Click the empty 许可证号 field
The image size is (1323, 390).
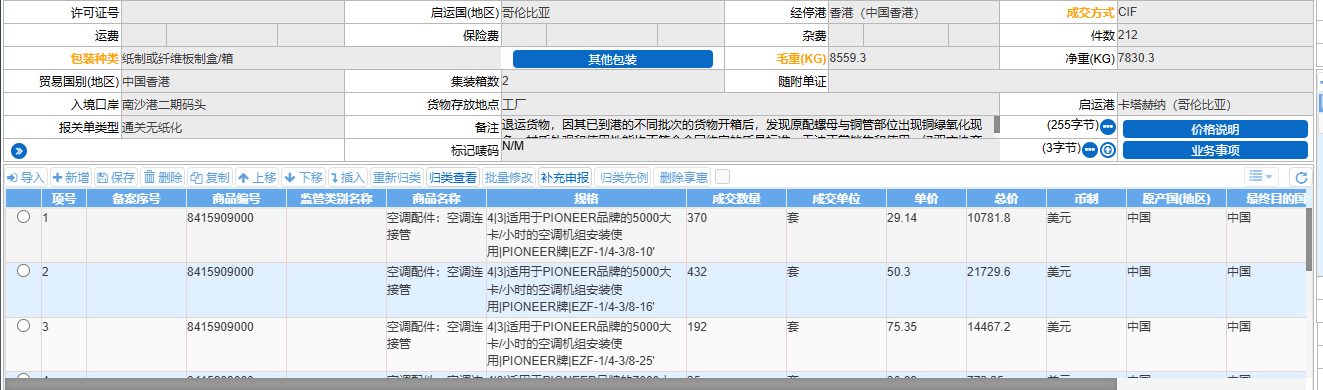[x=232, y=13]
